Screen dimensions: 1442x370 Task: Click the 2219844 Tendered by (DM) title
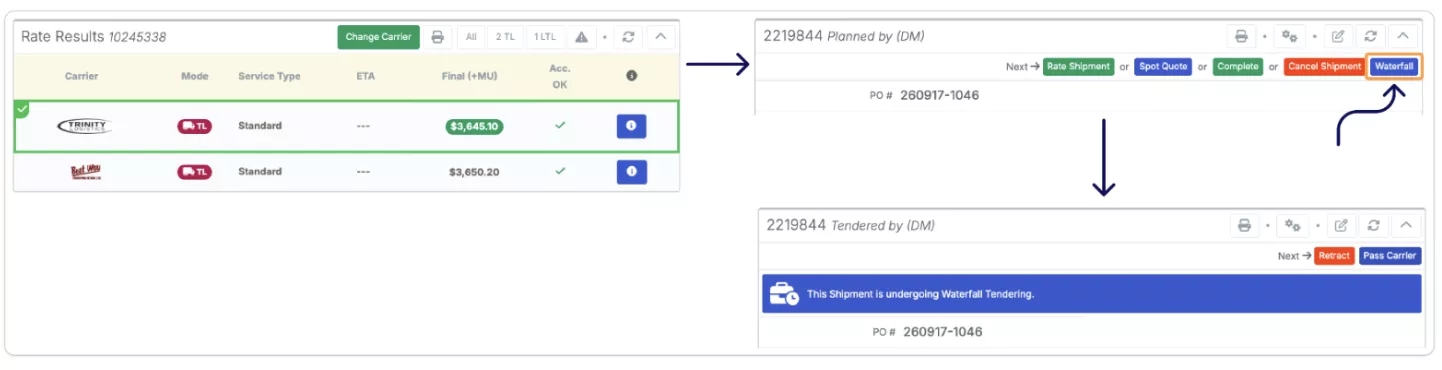click(850, 225)
